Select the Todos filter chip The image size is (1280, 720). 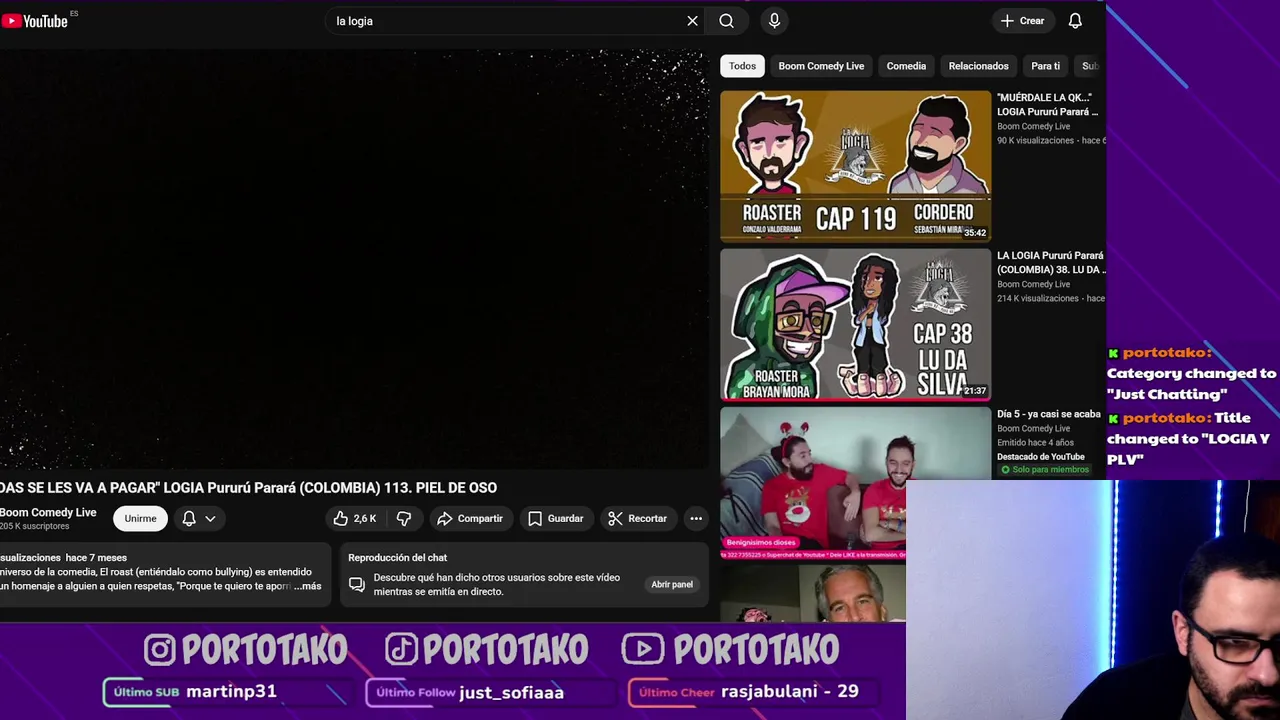click(742, 66)
